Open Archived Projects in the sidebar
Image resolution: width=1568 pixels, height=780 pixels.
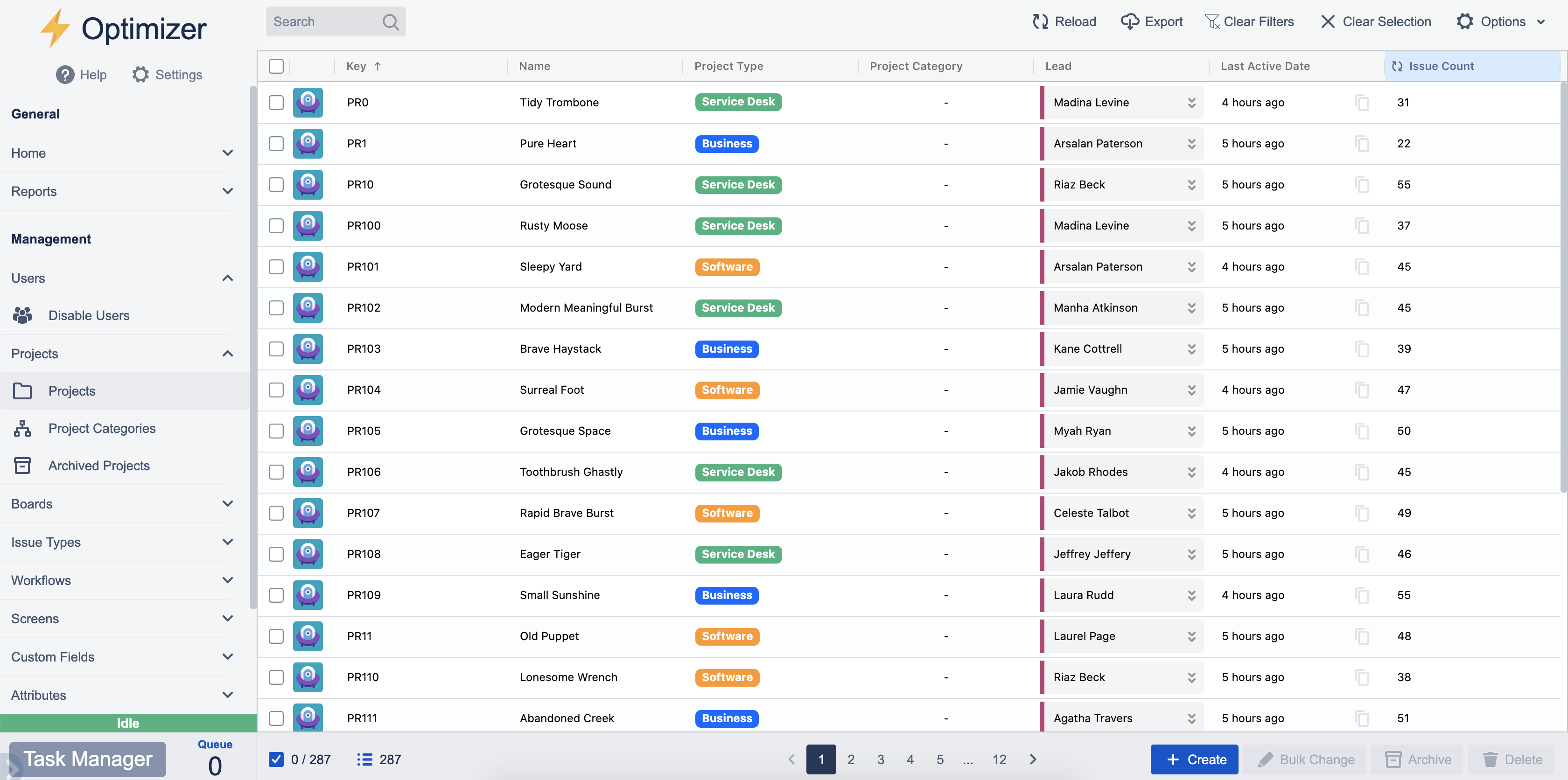[x=98, y=466]
